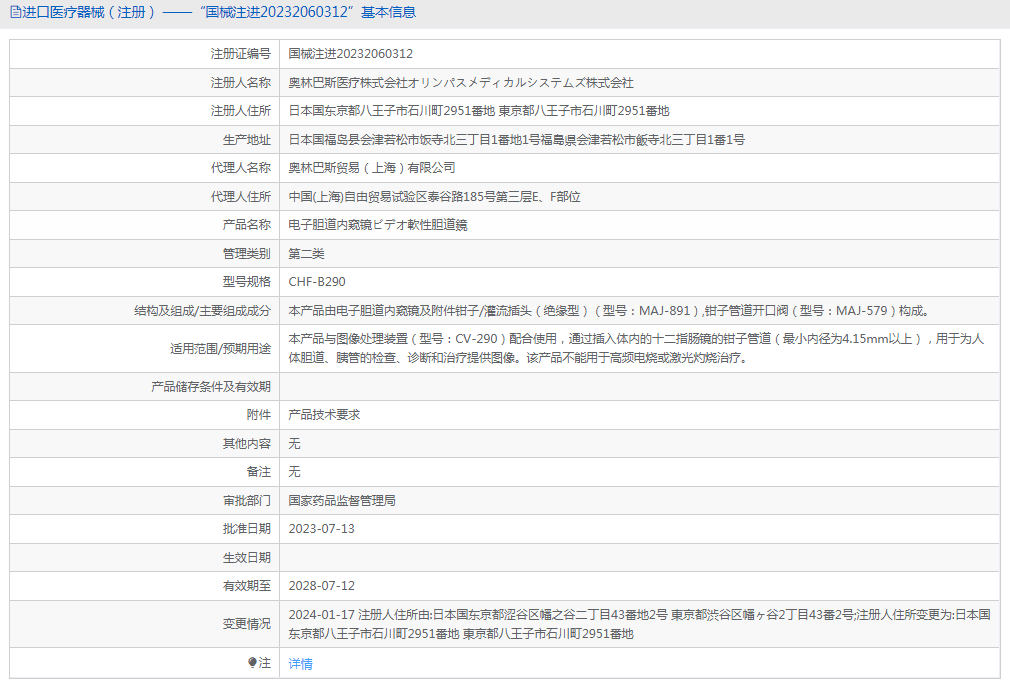Image resolution: width=1010 pixels, height=686 pixels.
Task: Click the 批准日期 label cell
Action: [x=144, y=529]
